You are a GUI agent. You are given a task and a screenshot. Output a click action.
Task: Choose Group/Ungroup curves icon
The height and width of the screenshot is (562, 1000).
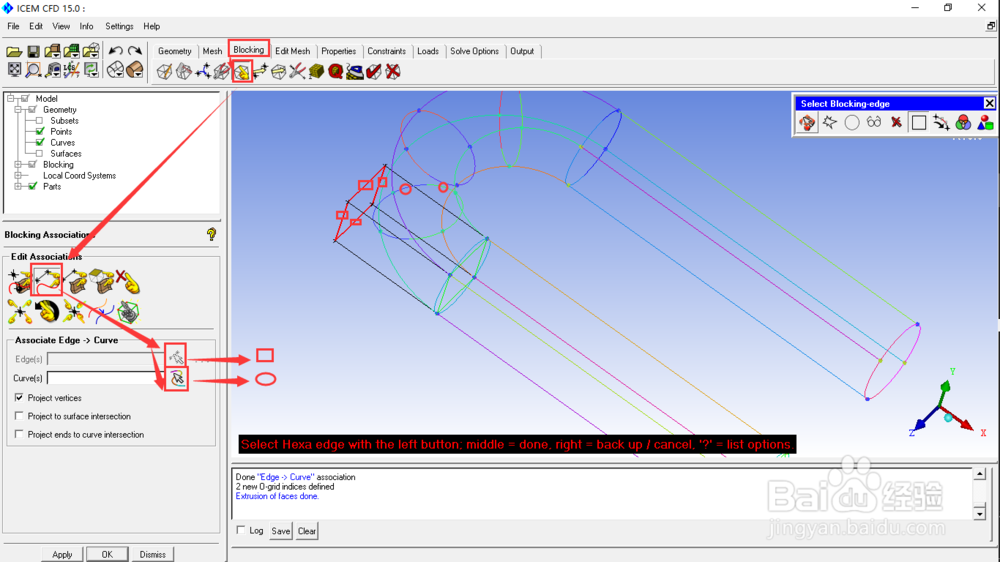click(101, 311)
